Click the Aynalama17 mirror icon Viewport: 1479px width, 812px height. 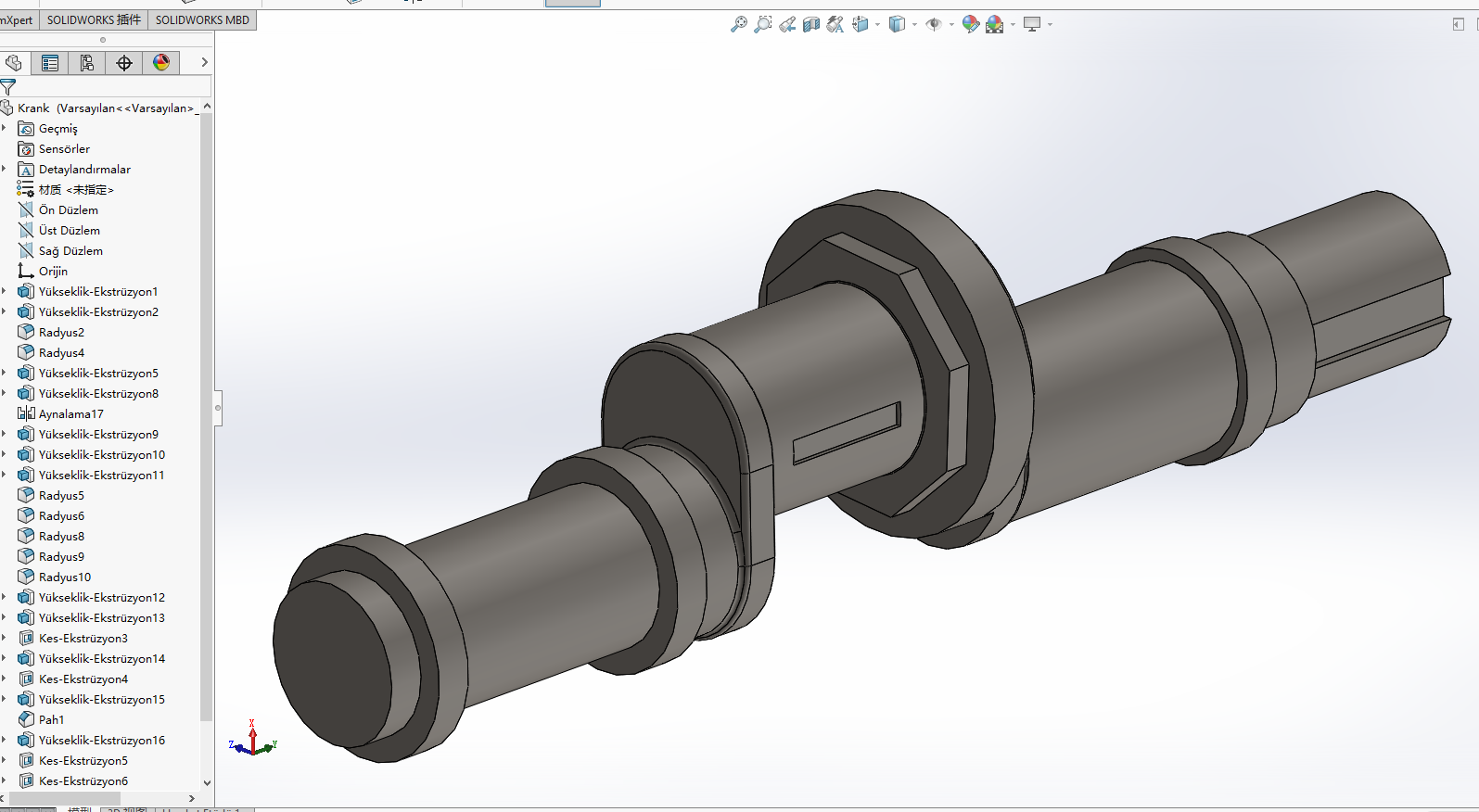26,413
